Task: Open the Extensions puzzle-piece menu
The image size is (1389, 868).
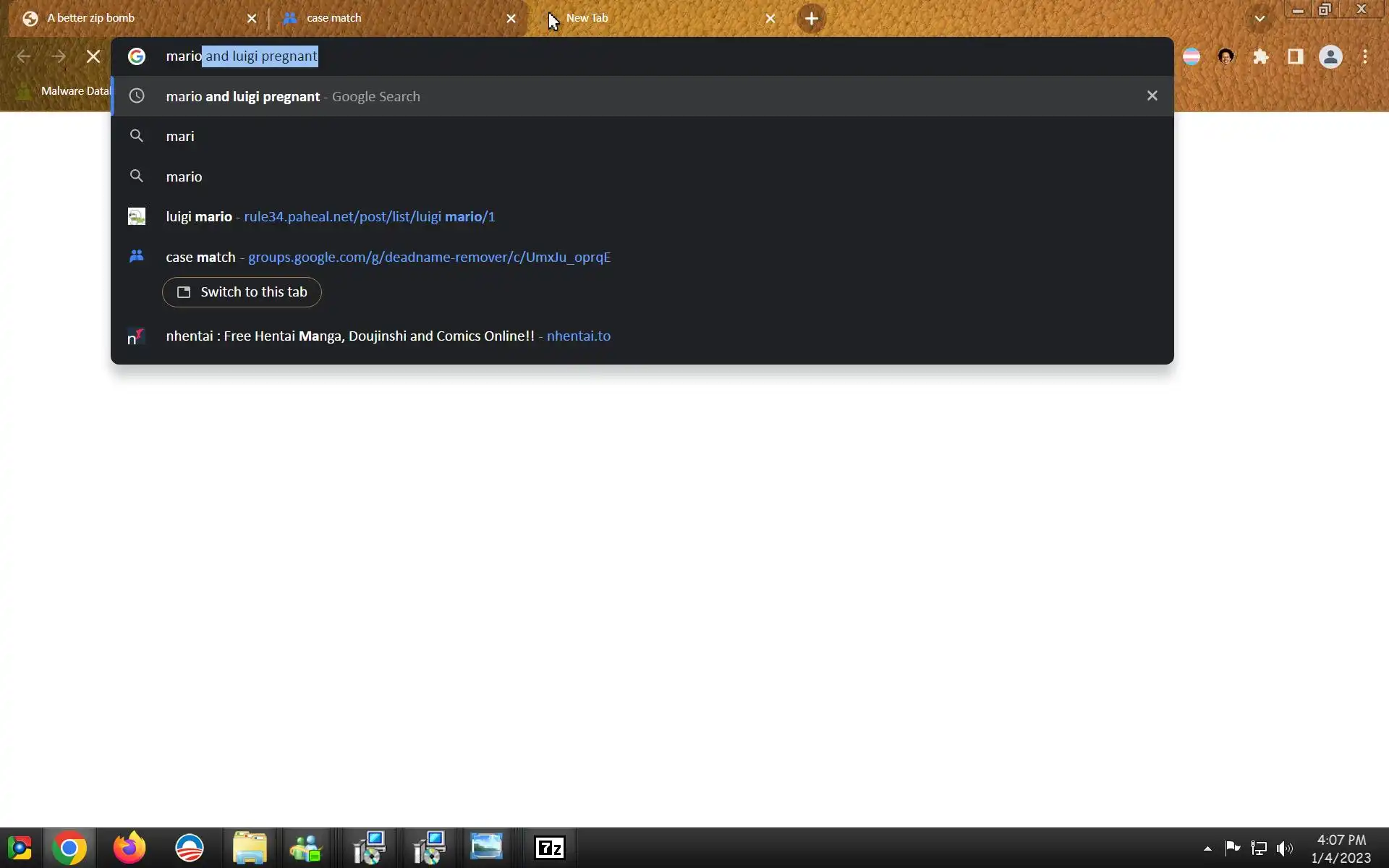Action: coord(1261,56)
